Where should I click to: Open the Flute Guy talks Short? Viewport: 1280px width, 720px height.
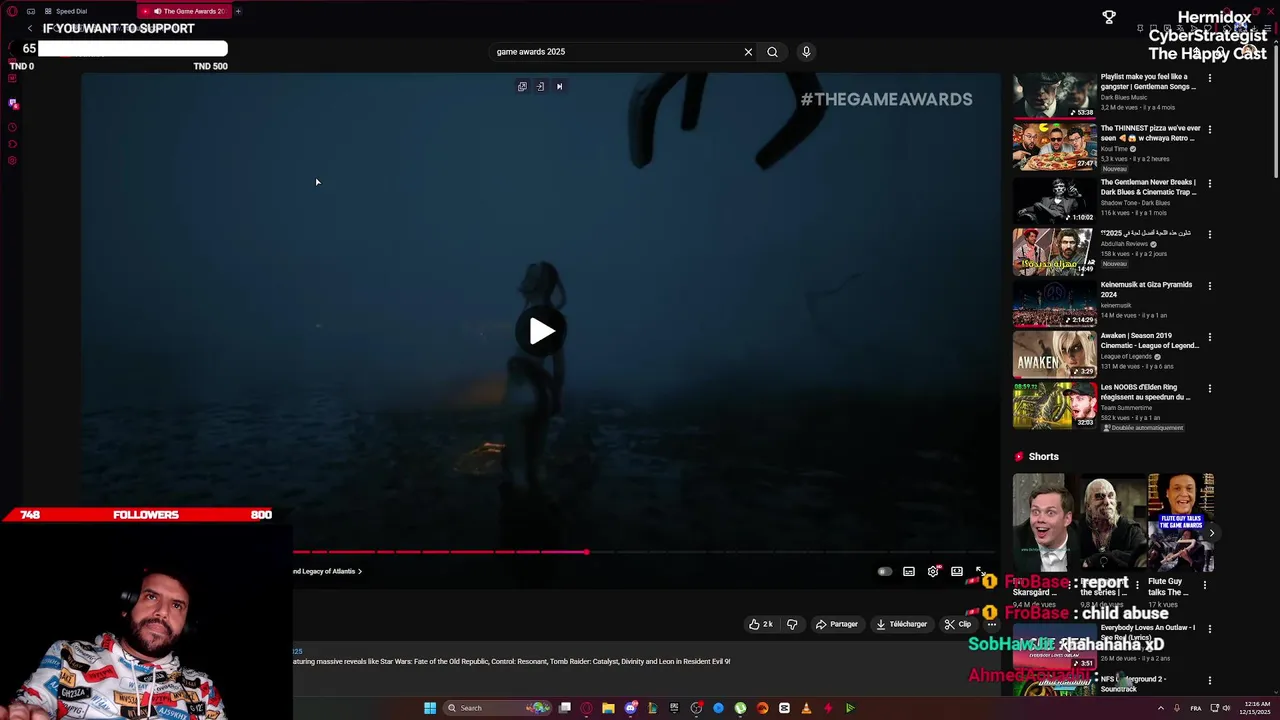[x=1181, y=522]
